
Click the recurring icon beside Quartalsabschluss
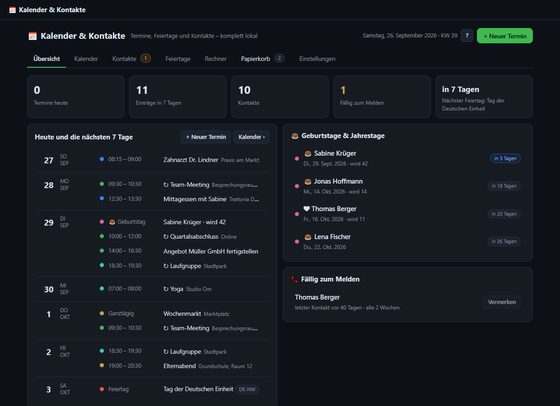pyautogui.click(x=166, y=237)
